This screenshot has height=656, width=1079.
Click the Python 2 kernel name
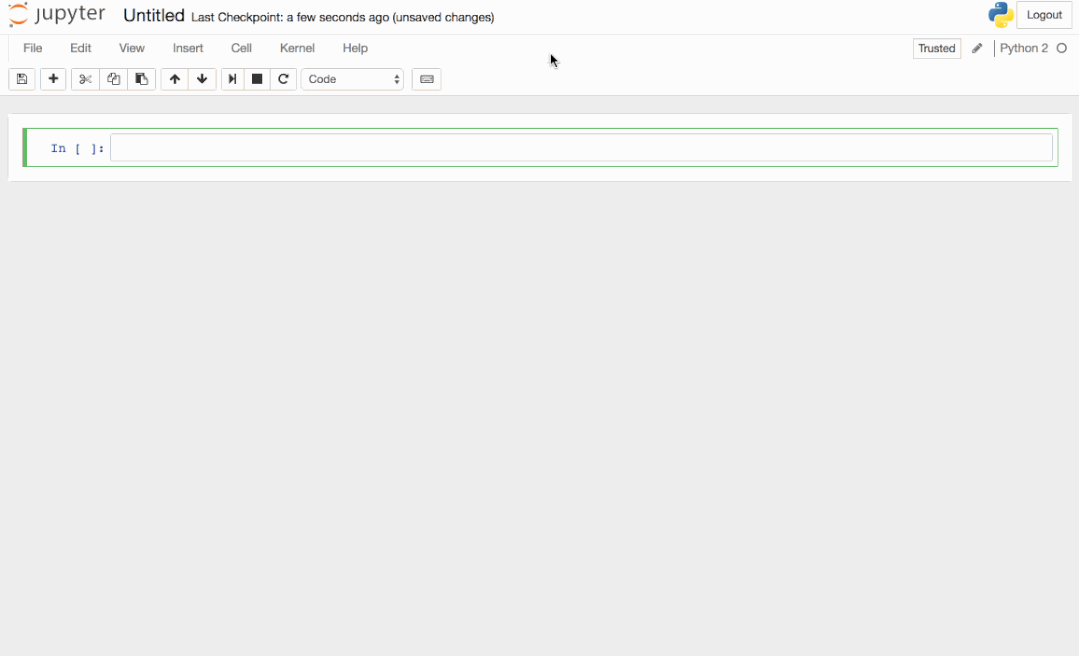tap(1024, 48)
